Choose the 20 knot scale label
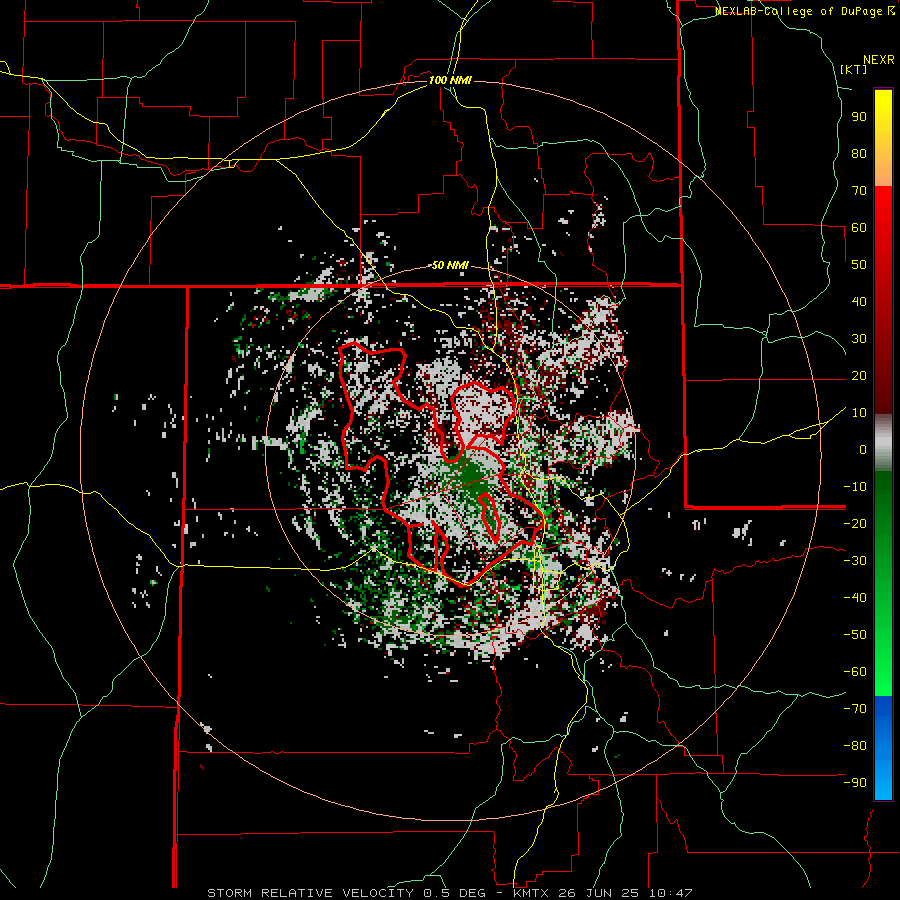Viewport: 900px width, 900px height. tap(859, 375)
